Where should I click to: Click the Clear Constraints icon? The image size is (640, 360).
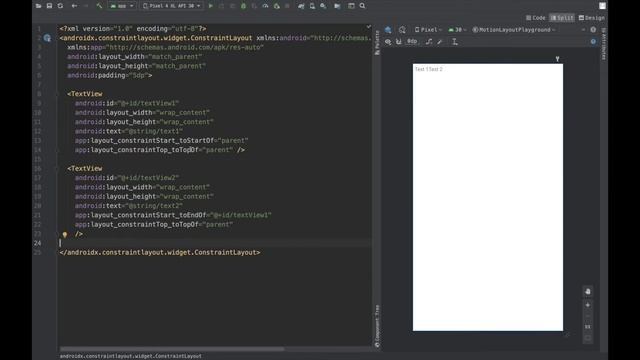pyautogui.click(x=429, y=42)
